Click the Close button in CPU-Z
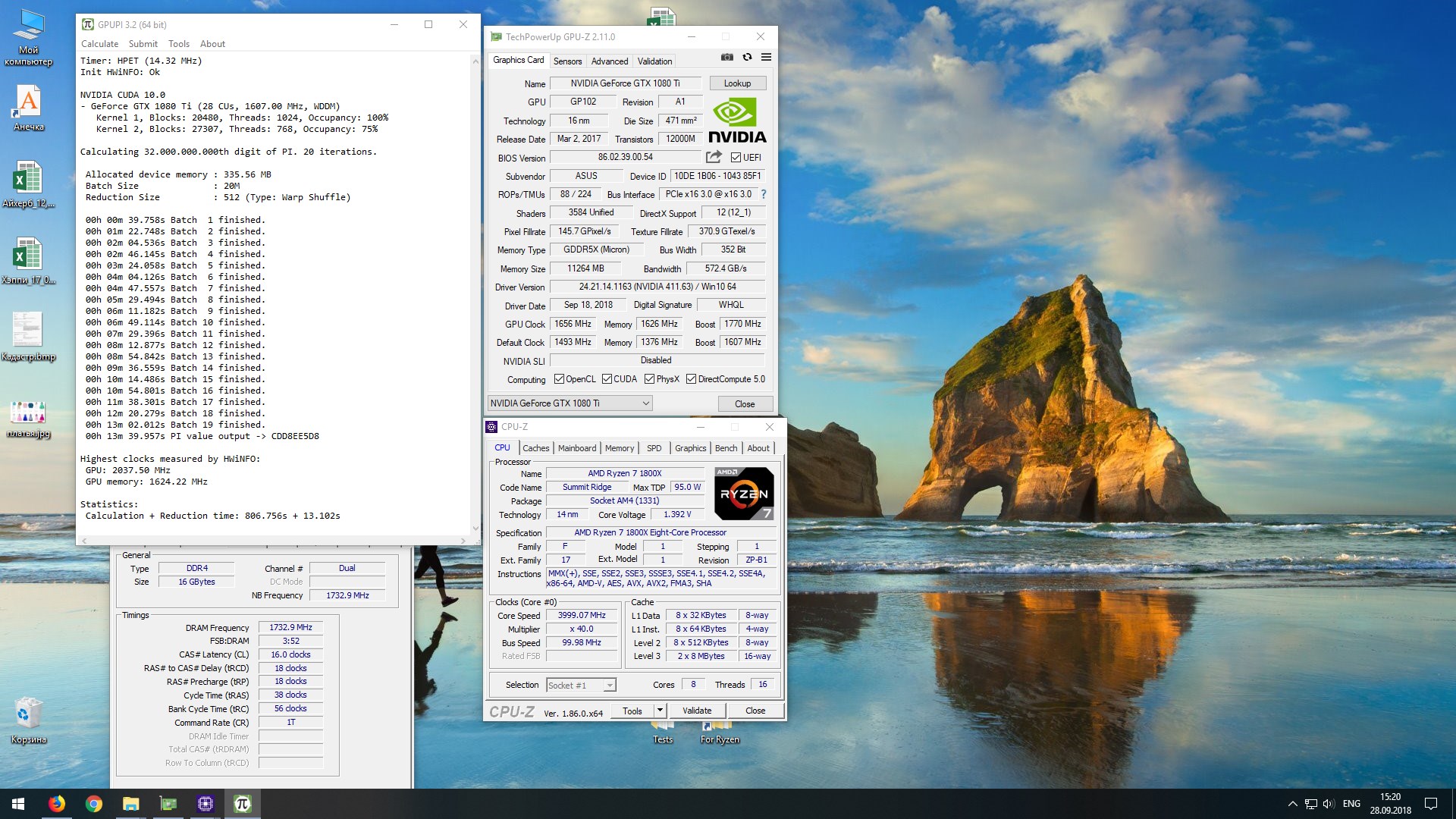Screen dimensions: 1456x819 [755, 711]
